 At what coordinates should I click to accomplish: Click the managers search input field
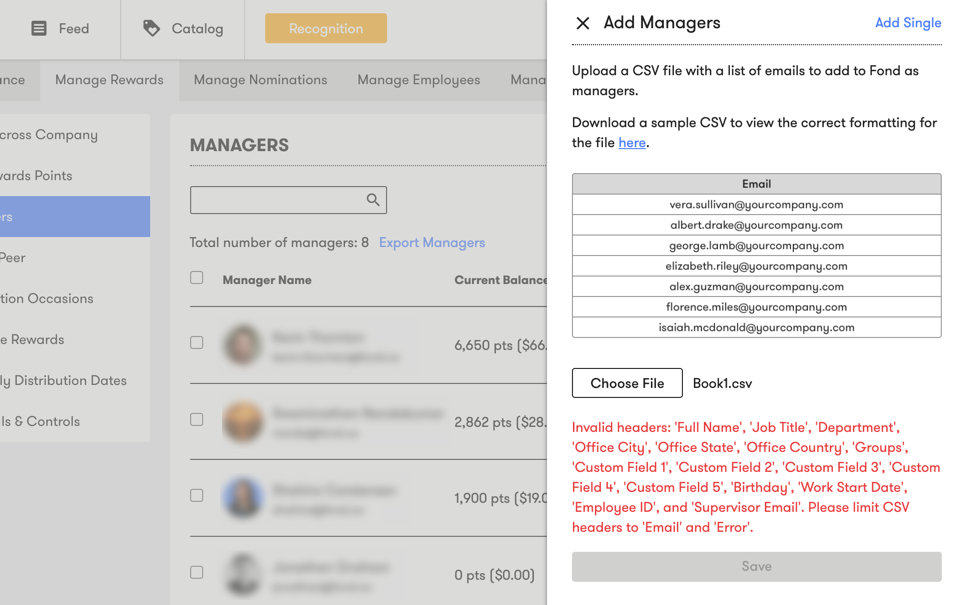[x=288, y=200]
